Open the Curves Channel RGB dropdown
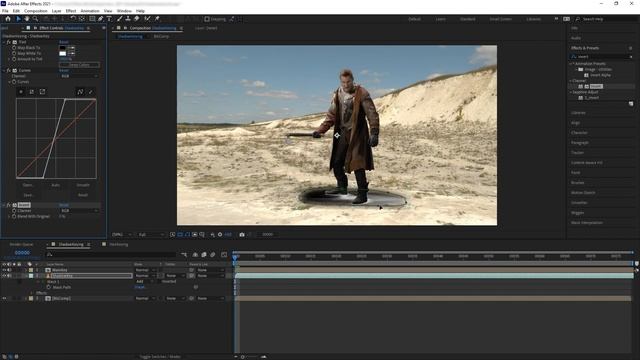 click(79, 76)
